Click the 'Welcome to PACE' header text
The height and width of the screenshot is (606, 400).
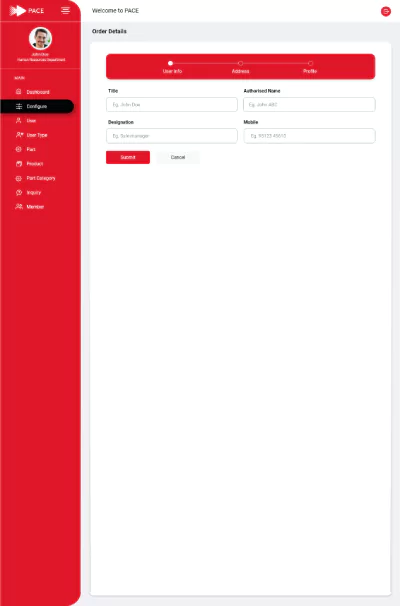coord(115,11)
